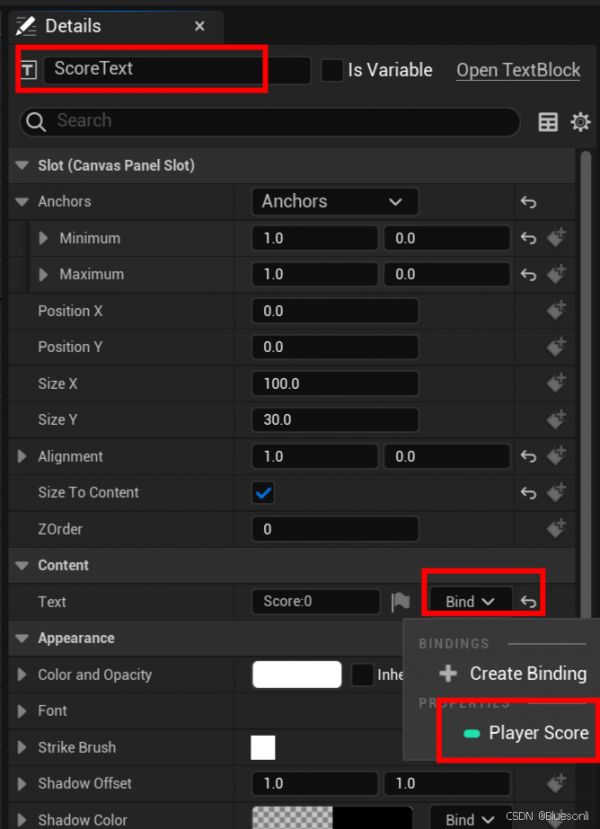Open the Anchors preset dropdown
The width and height of the screenshot is (600, 829).
(334, 202)
